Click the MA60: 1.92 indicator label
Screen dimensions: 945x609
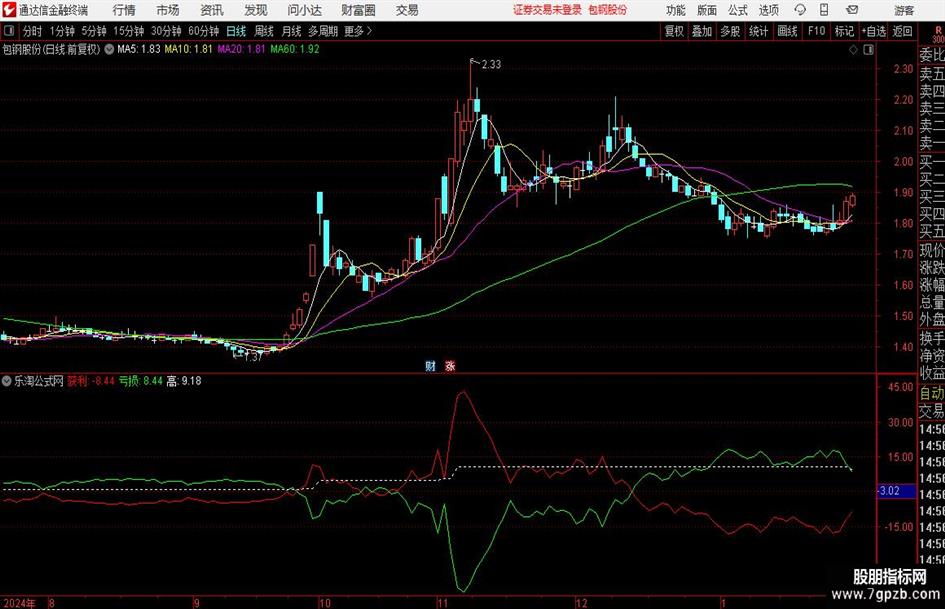pos(295,49)
